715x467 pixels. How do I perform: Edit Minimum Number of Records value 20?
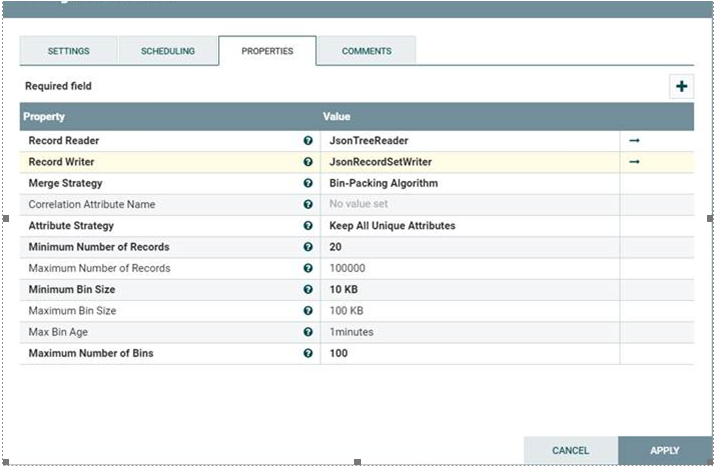click(x=336, y=247)
